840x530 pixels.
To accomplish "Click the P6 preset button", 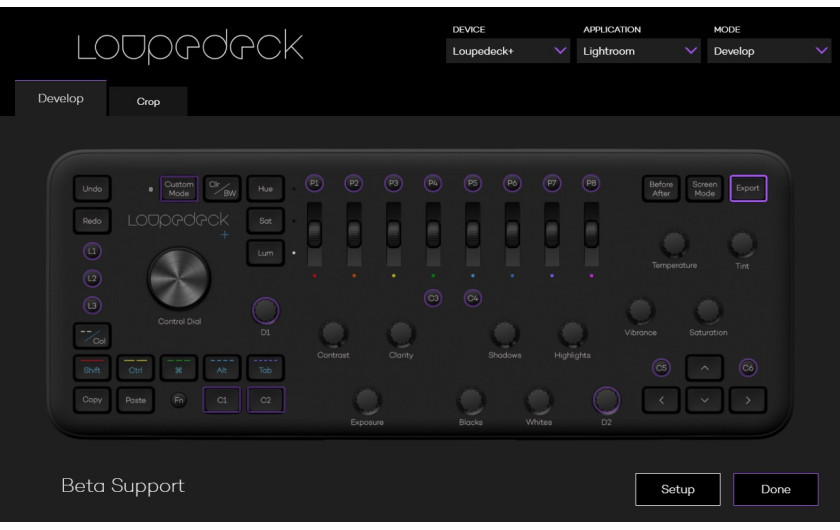I will point(512,183).
